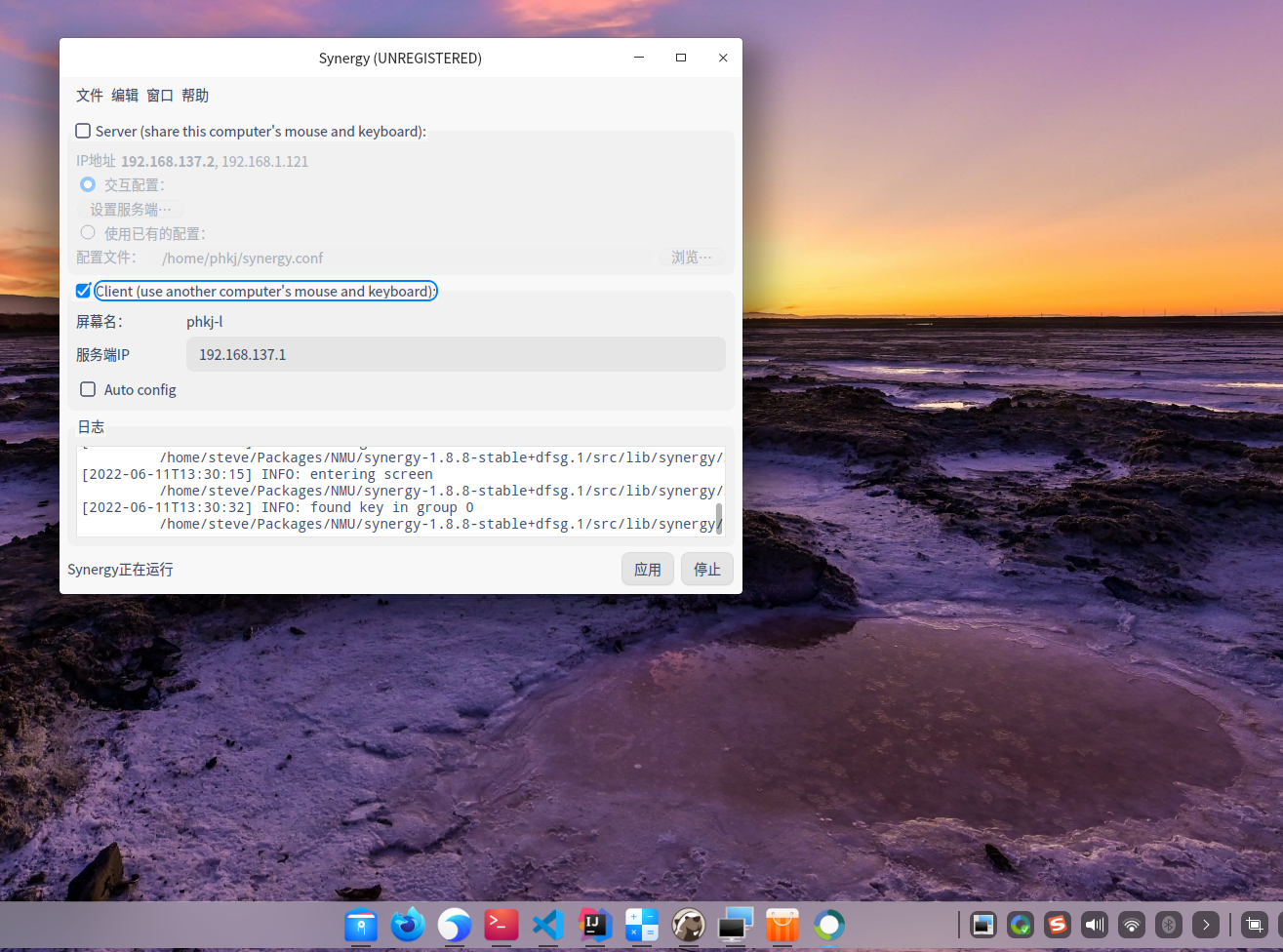1283x952 pixels.
Task: Launch the terminal from the dock
Action: pyautogui.click(x=501, y=925)
